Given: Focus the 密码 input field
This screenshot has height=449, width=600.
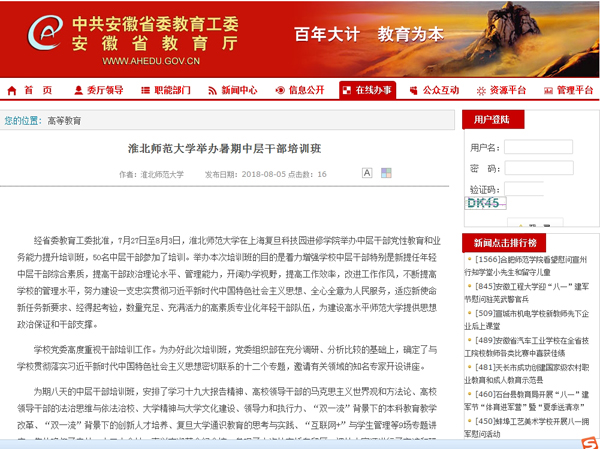Looking at the screenshot, I should pyautogui.click(x=539, y=168).
